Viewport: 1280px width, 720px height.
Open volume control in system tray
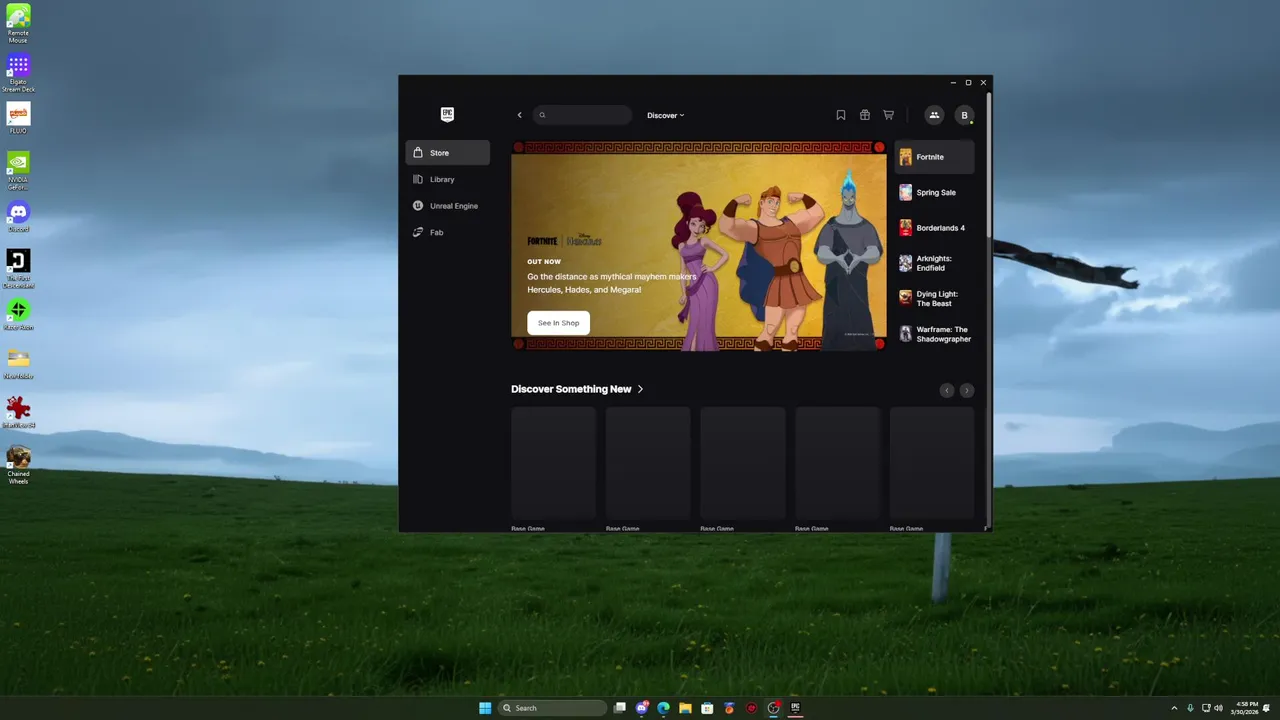coord(1219,708)
